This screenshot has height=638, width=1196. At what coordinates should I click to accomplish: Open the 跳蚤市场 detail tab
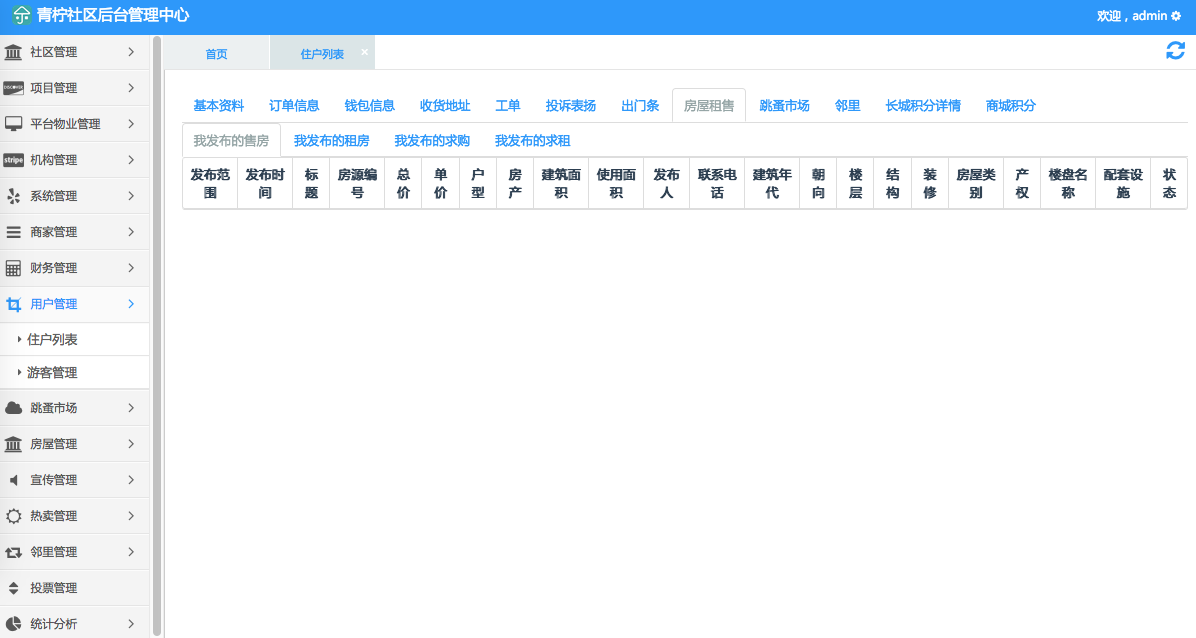(x=785, y=105)
